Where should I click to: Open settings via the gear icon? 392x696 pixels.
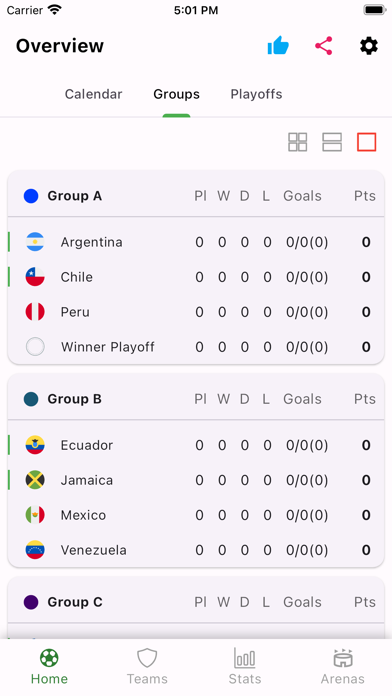coord(369,46)
